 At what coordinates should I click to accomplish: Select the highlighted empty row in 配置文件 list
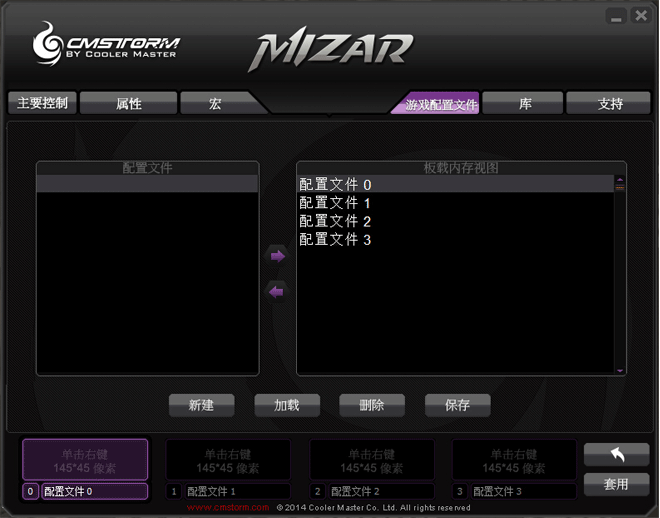point(147,184)
